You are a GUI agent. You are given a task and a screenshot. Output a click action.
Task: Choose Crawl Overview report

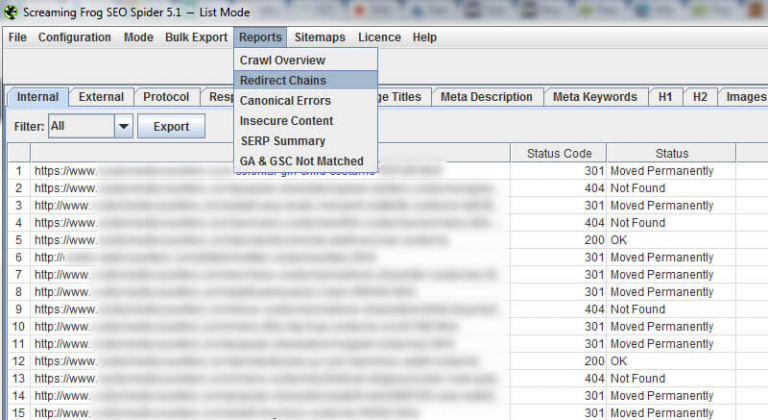(x=306, y=60)
